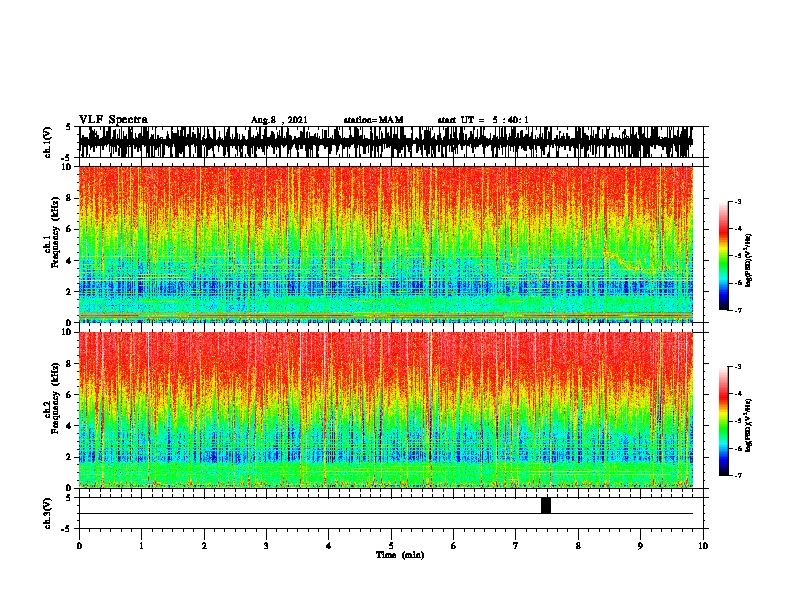Click the "-7" label on ch.1 color bar
Image resolution: width=792 pixels, height=612 pixels.
738,310
